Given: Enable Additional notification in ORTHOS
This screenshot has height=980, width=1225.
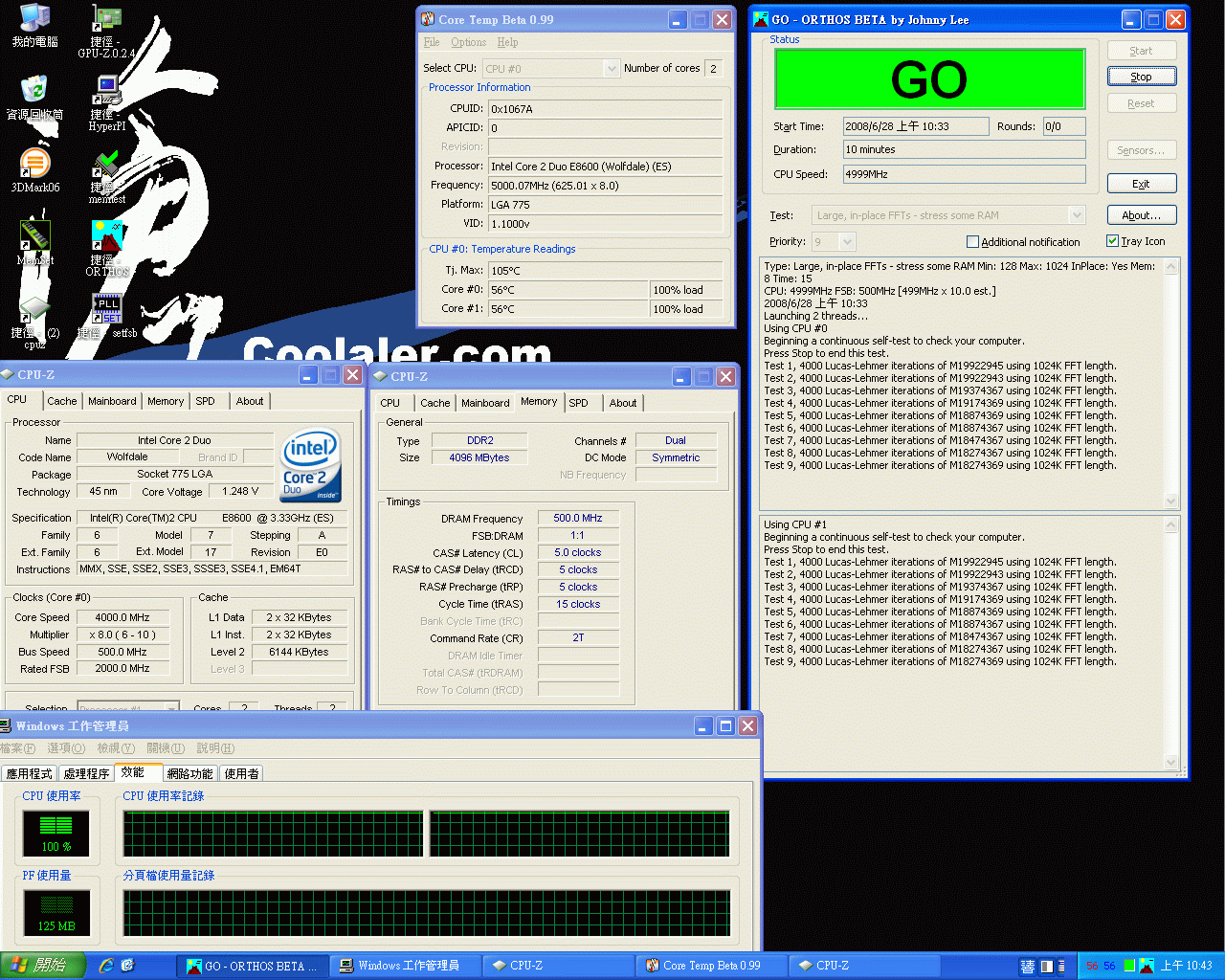Looking at the screenshot, I should click(971, 241).
